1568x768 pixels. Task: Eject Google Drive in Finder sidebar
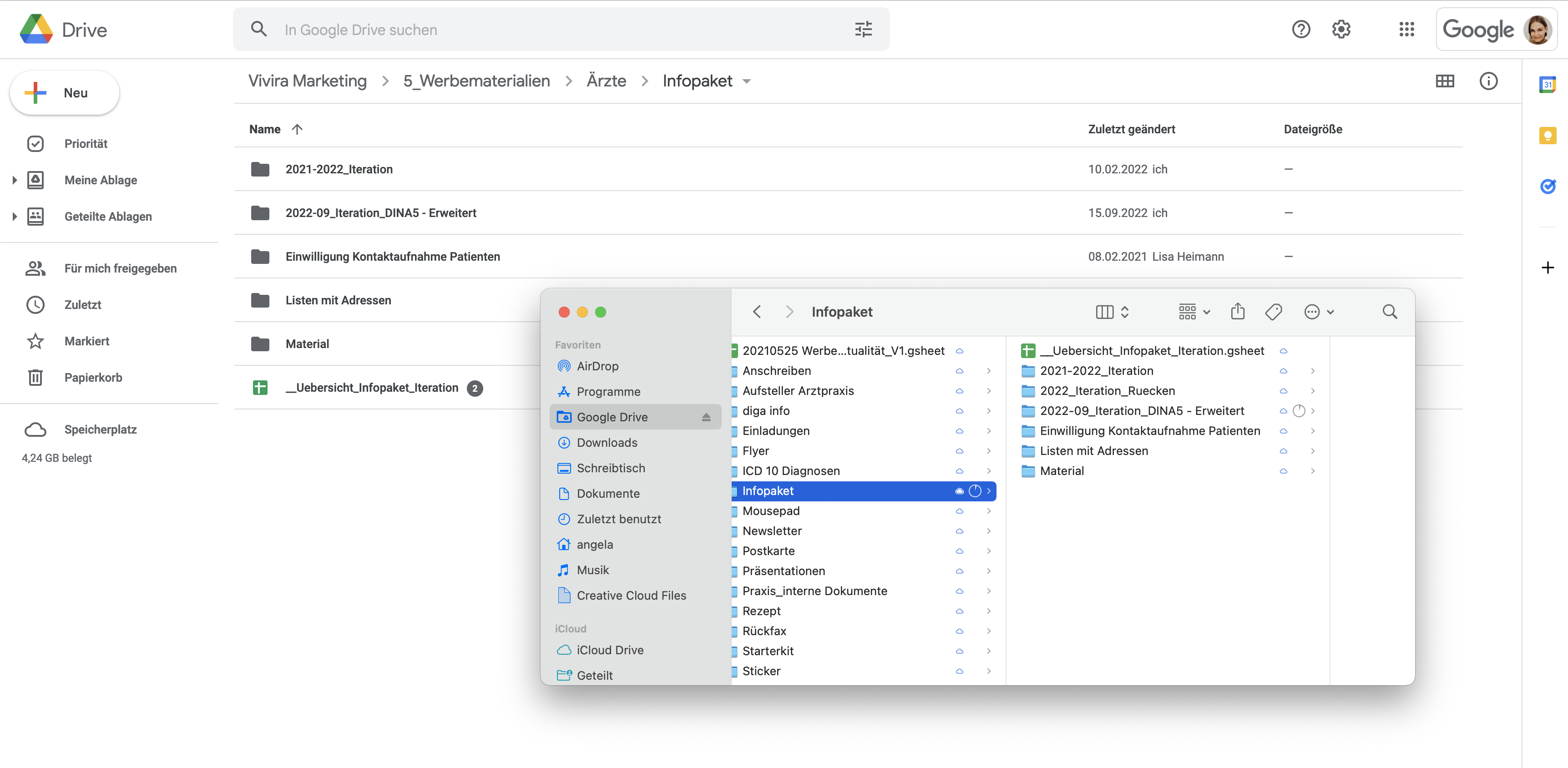pos(706,417)
